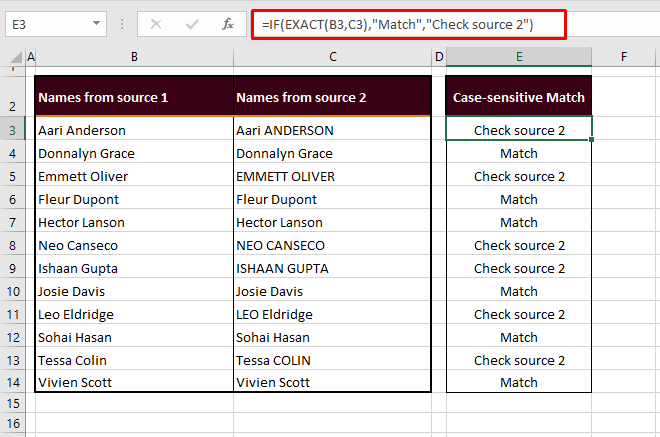Click the Insert Function fx icon
Image resolution: width=660 pixels, height=437 pixels.
click(x=226, y=24)
